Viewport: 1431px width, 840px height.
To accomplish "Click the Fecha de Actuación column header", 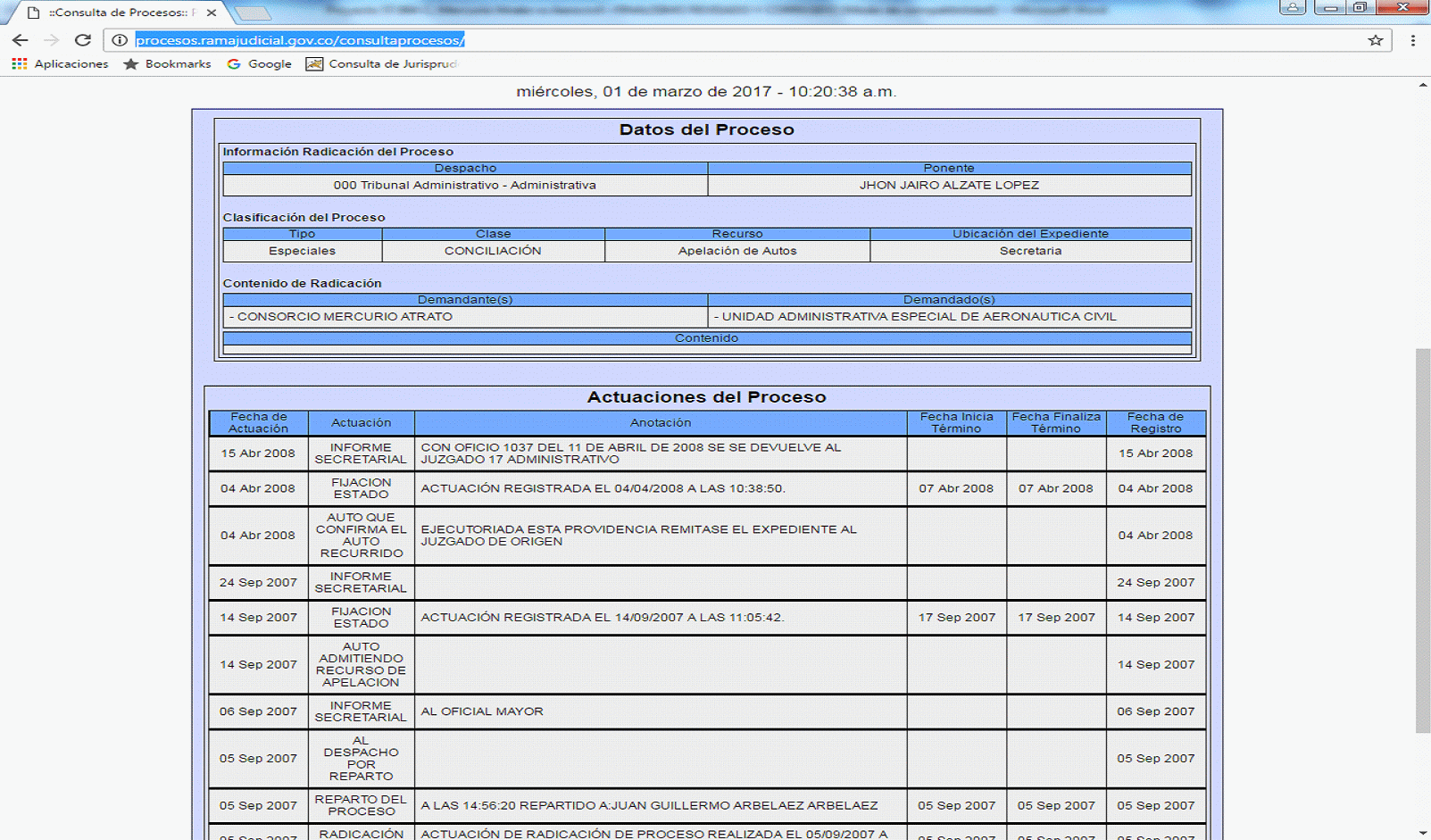I will pyautogui.click(x=258, y=422).
